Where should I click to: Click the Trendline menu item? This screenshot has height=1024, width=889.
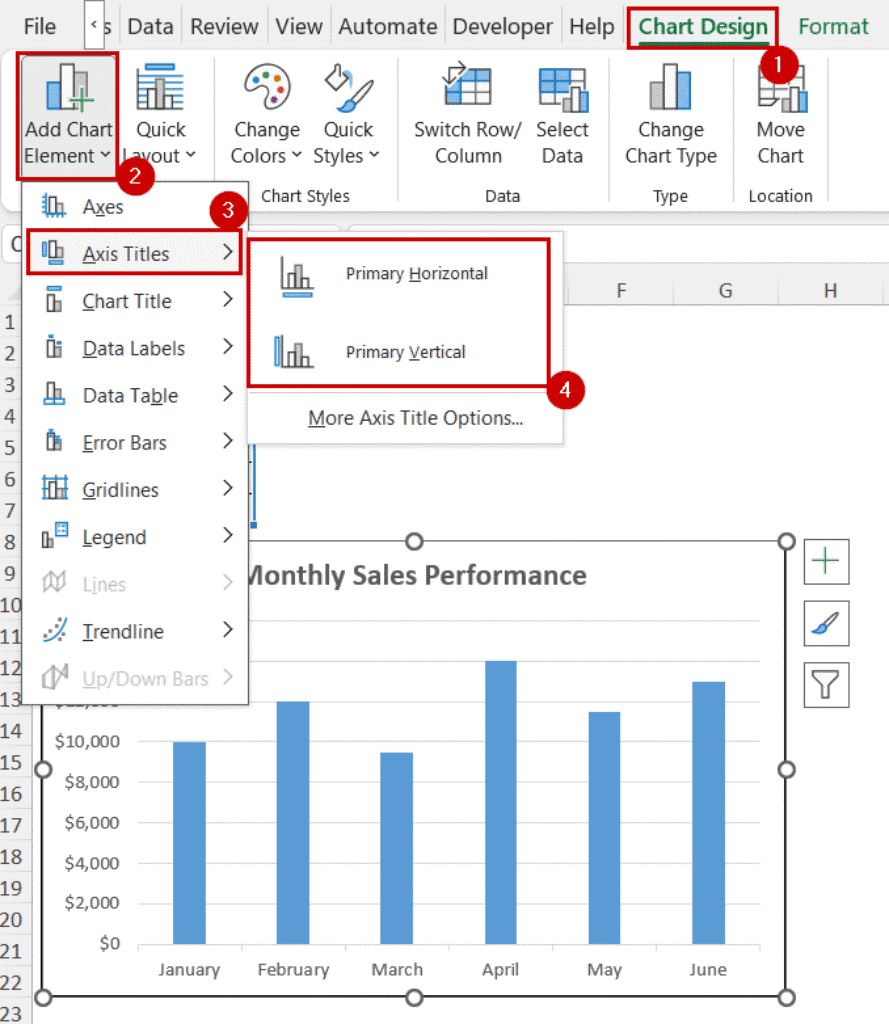(123, 631)
